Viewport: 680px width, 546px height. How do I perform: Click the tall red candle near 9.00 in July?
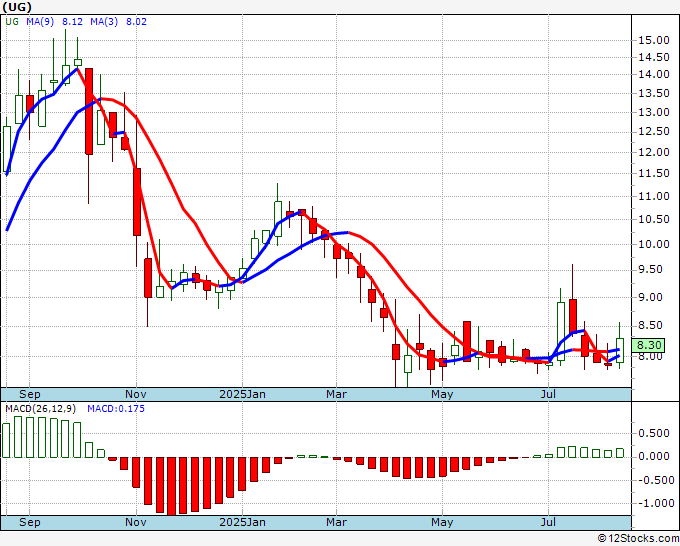(x=573, y=315)
